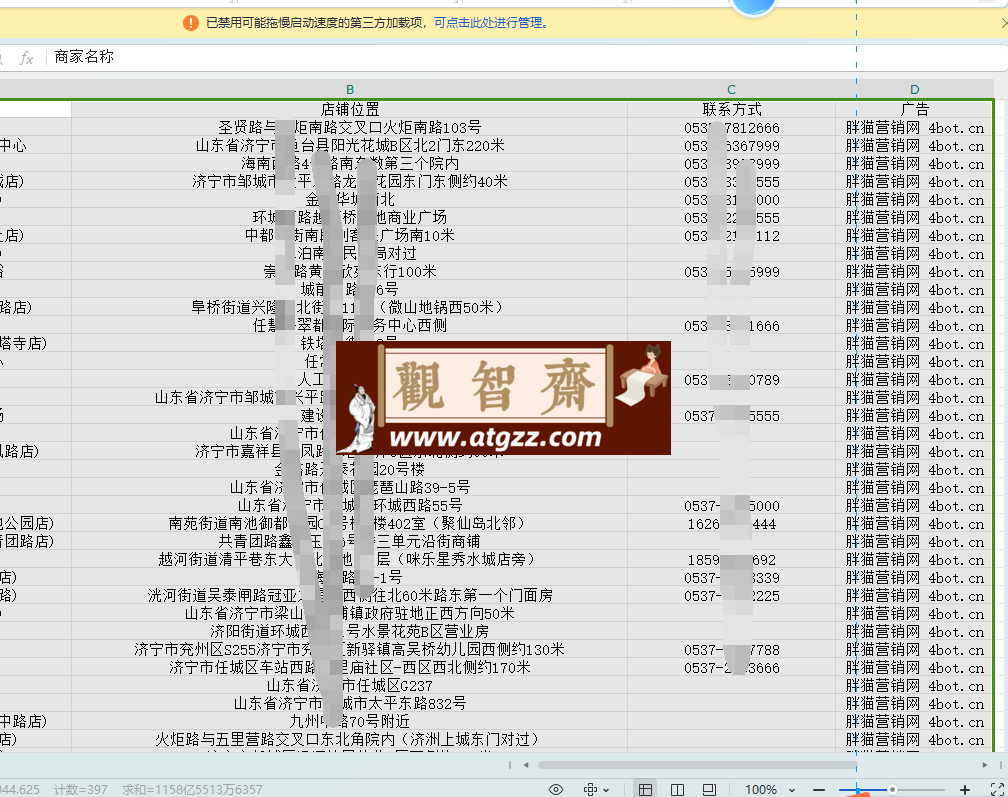
Task: Open the 100% zoom level dropdown
Action: (x=770, y=789)
